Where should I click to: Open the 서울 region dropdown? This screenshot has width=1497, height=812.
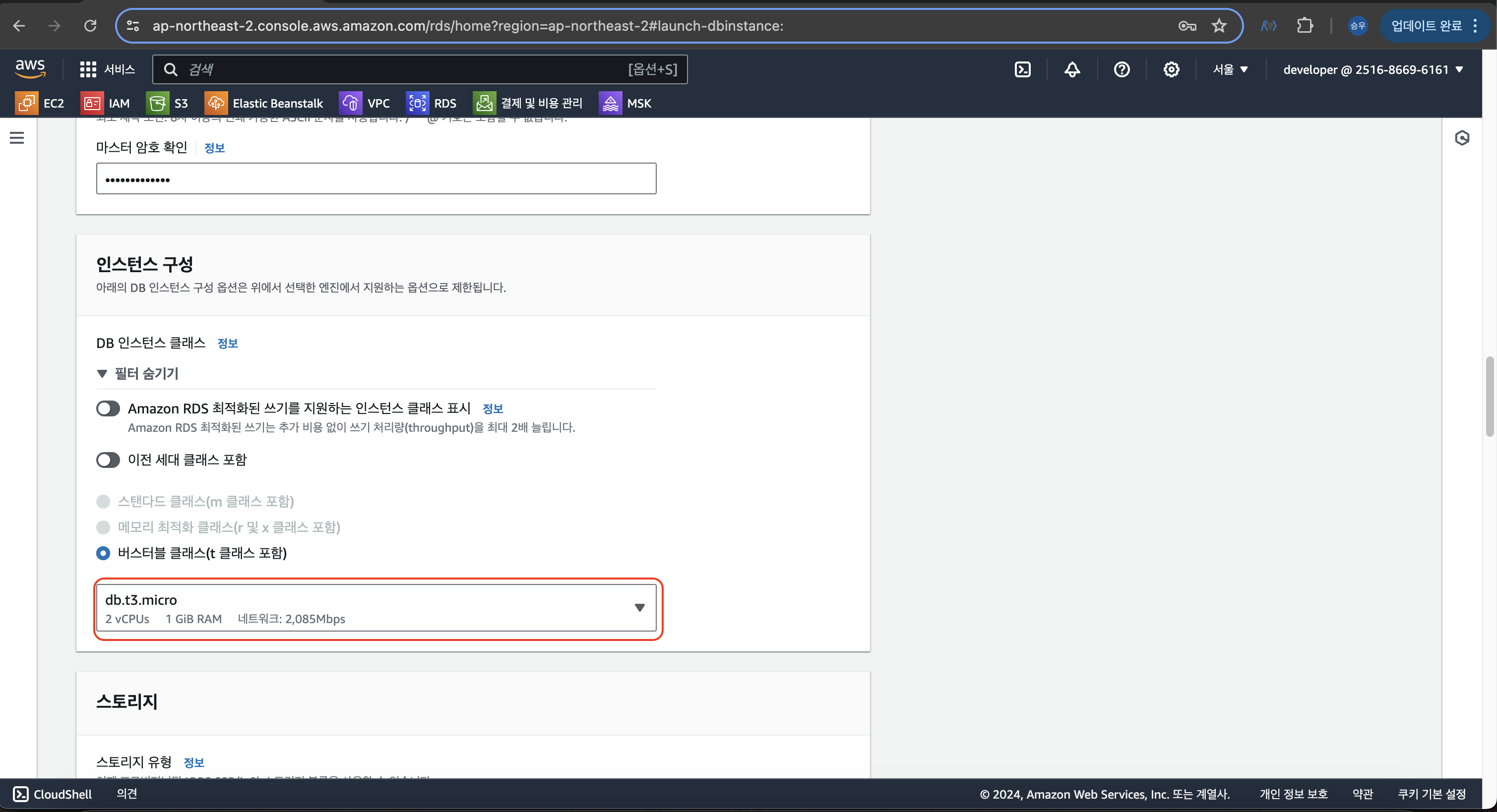pyautogui.click(x=1230, y=70)
